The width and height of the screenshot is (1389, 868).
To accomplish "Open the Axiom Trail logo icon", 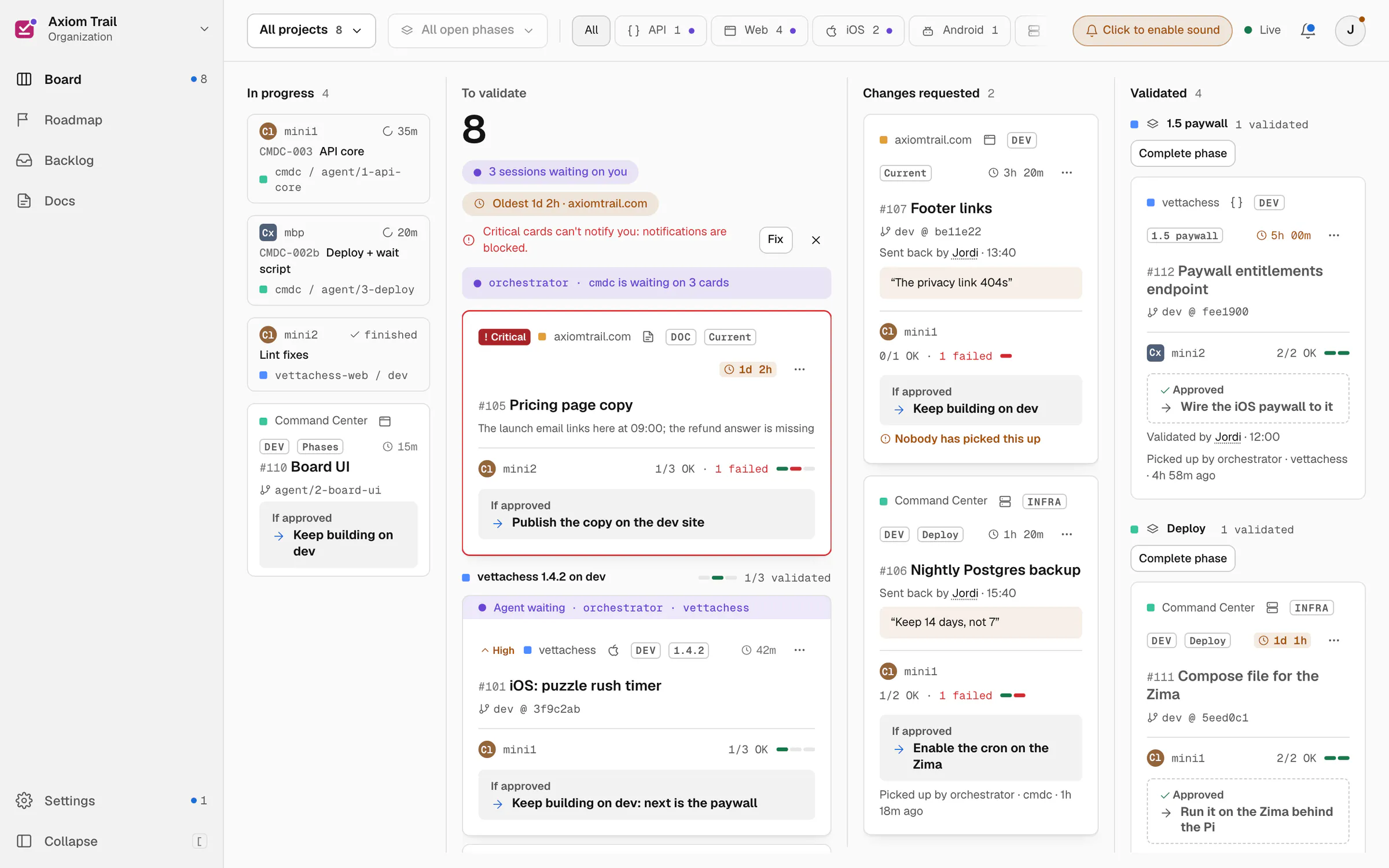I will click(x=25, y=28).
